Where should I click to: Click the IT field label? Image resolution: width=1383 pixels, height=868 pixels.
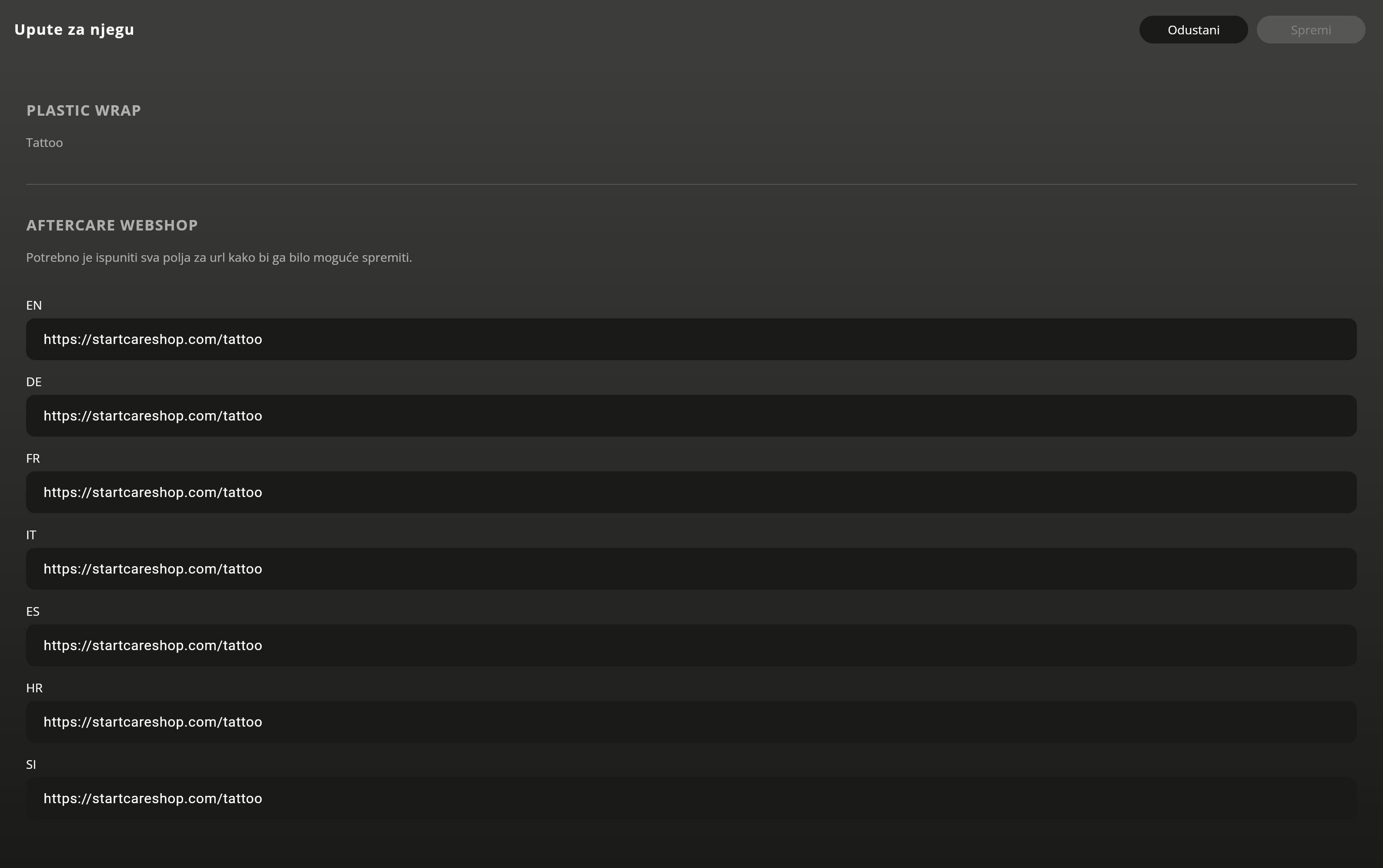(31, 535)
